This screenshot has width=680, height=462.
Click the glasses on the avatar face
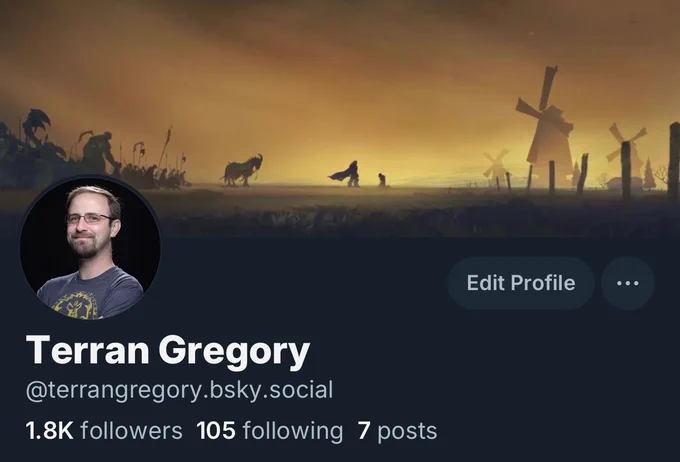[x=90, y=218]
